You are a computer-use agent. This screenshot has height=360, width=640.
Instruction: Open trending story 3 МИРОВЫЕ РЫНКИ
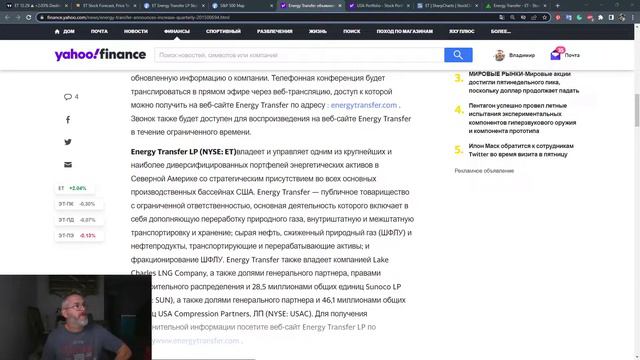(x=524, y=82)
